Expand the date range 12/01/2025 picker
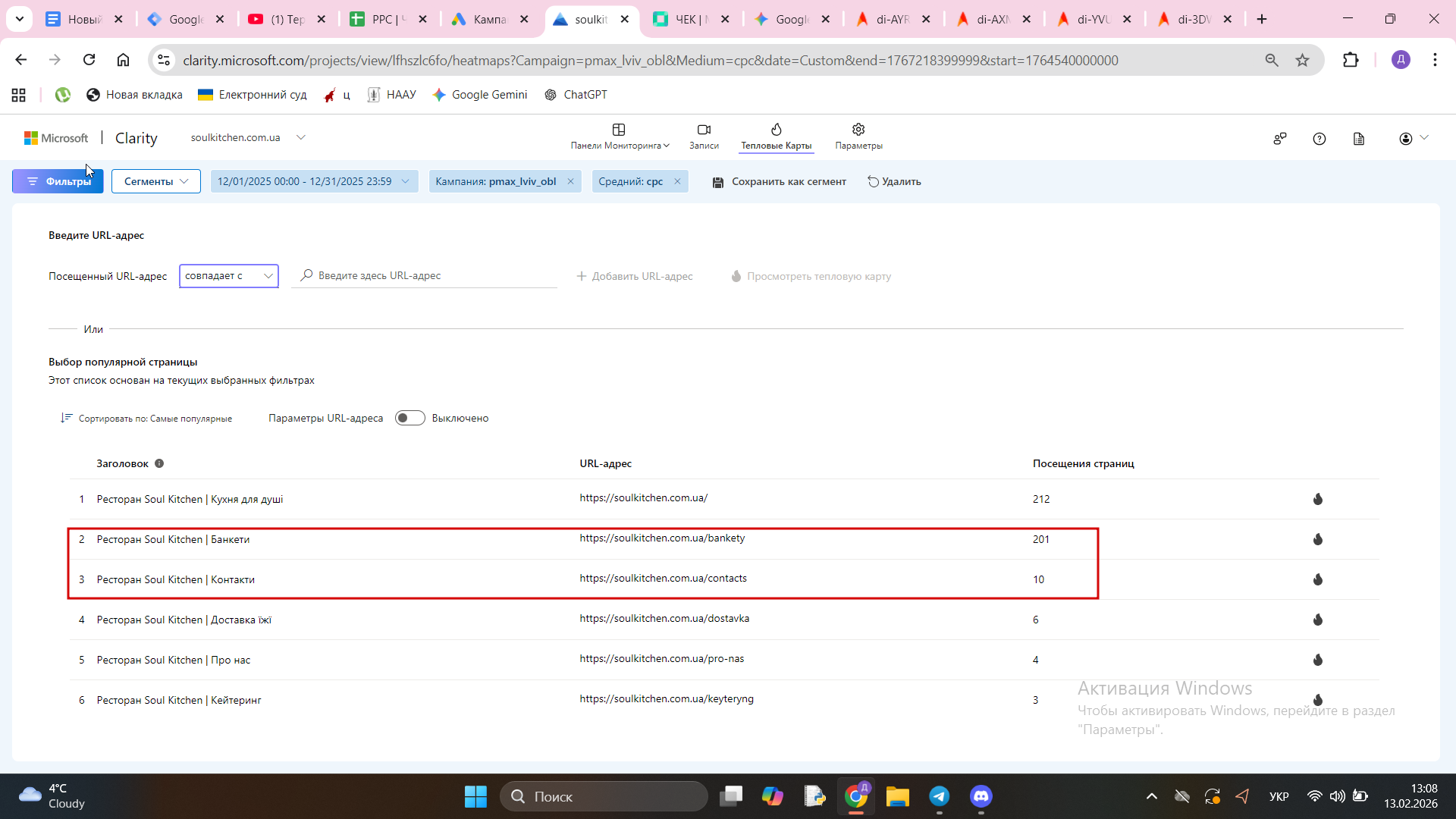The height and width of the screenshot is (819, 1456). click(313, 181)
